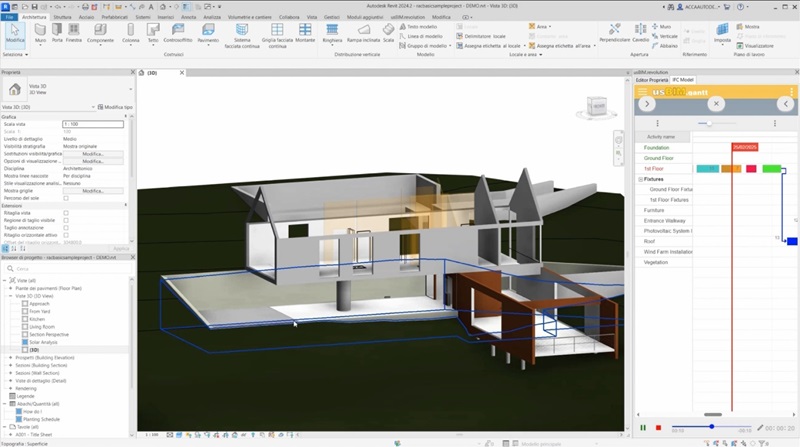Open the File menu

click(9, 17)
